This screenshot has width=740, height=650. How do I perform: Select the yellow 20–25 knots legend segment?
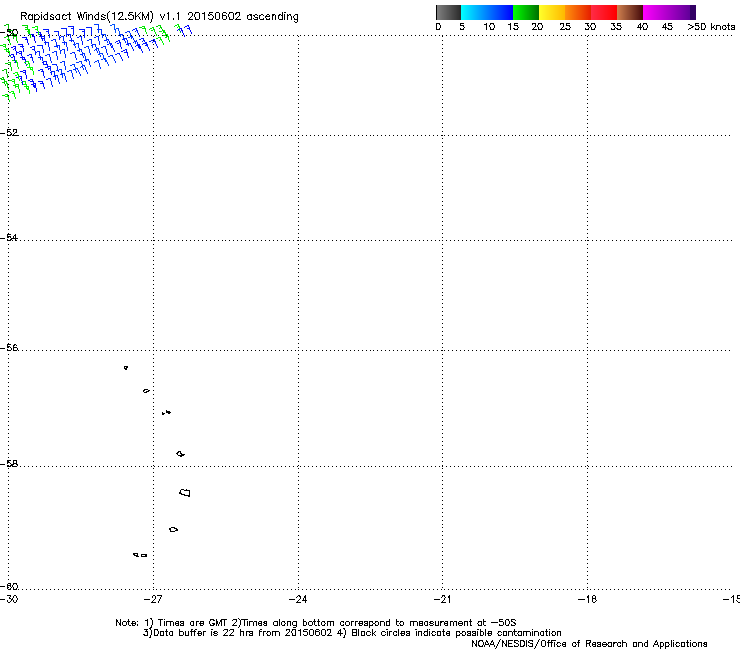pos(552,12)
